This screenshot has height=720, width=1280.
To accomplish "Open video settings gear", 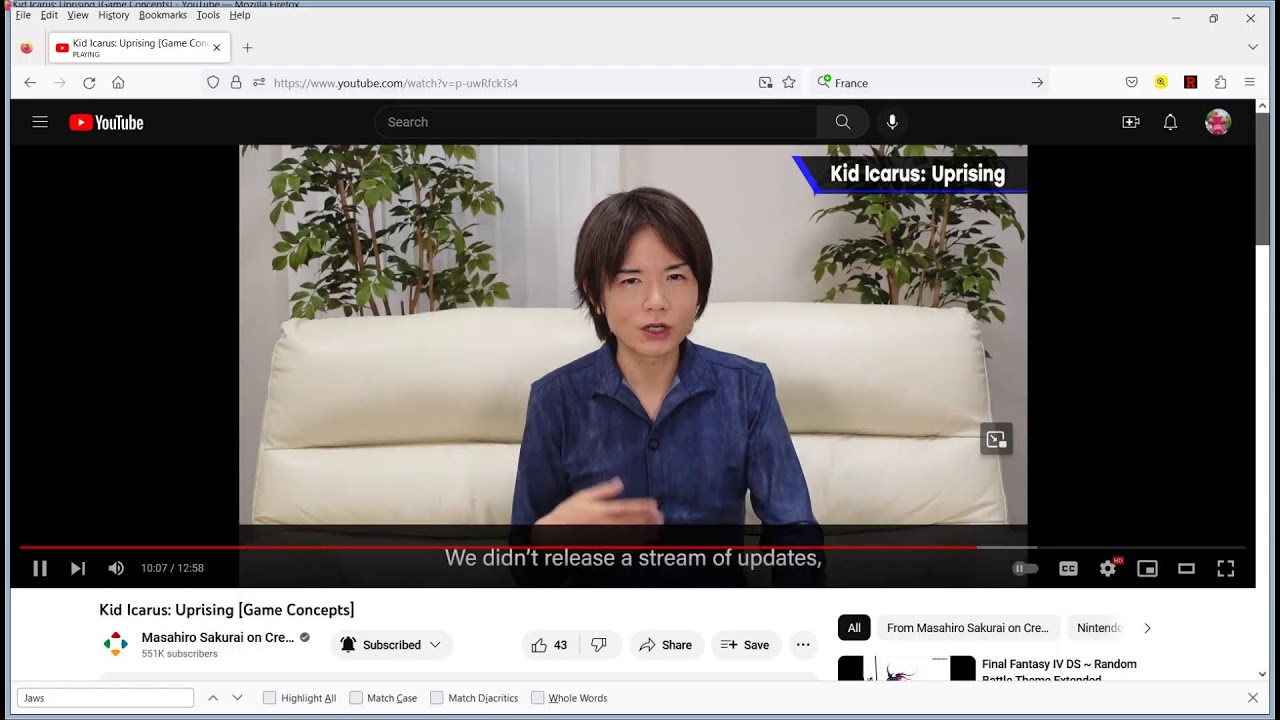I will point(1108,568).
